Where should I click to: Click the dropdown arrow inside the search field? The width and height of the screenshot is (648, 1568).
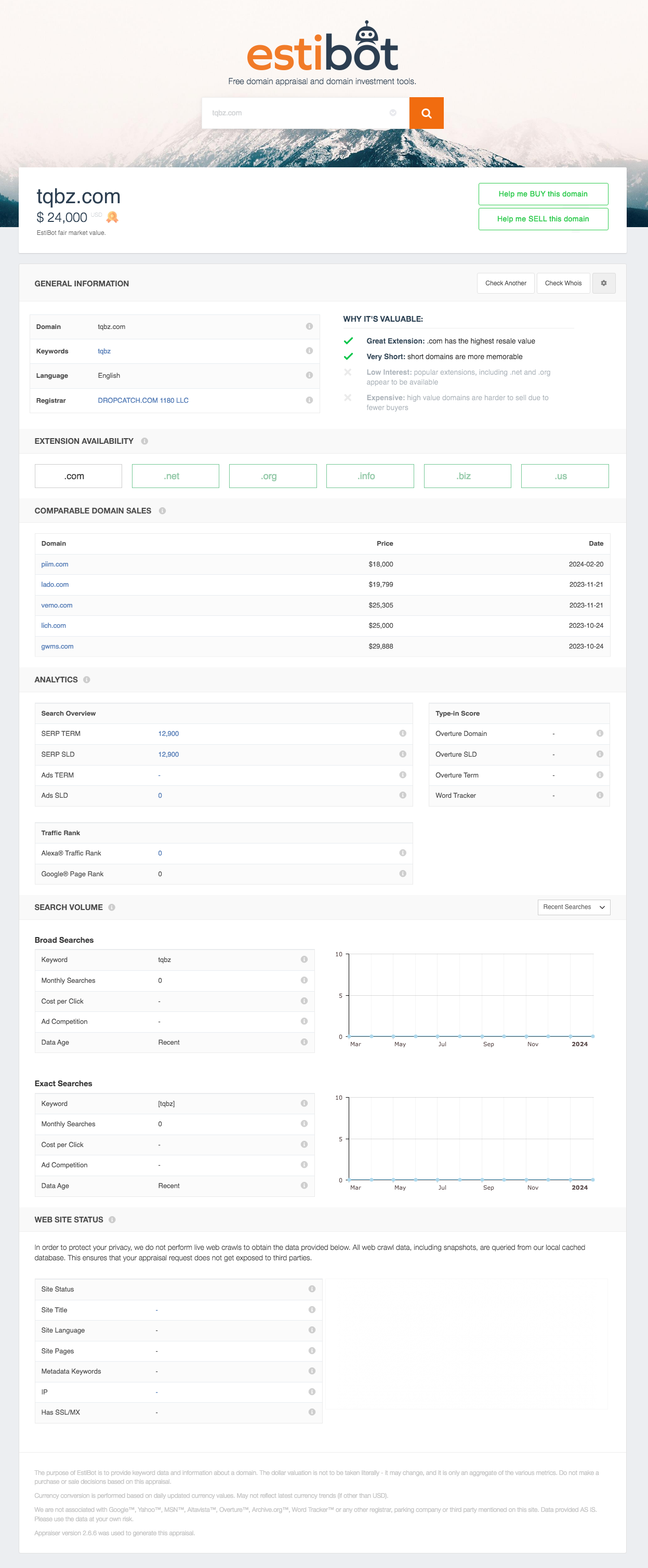click(x=393, y=113)
